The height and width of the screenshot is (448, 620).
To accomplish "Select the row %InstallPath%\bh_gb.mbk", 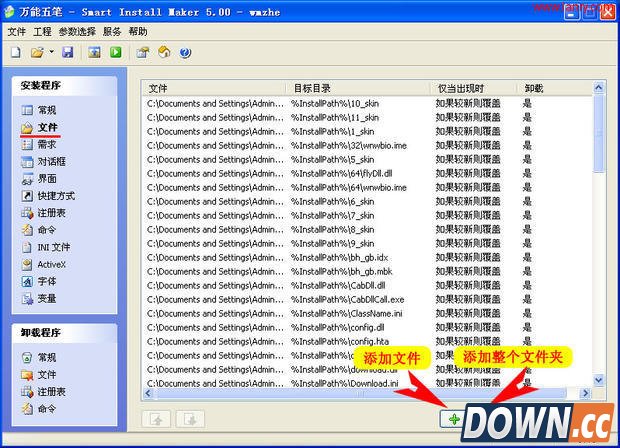I will 368,272.
